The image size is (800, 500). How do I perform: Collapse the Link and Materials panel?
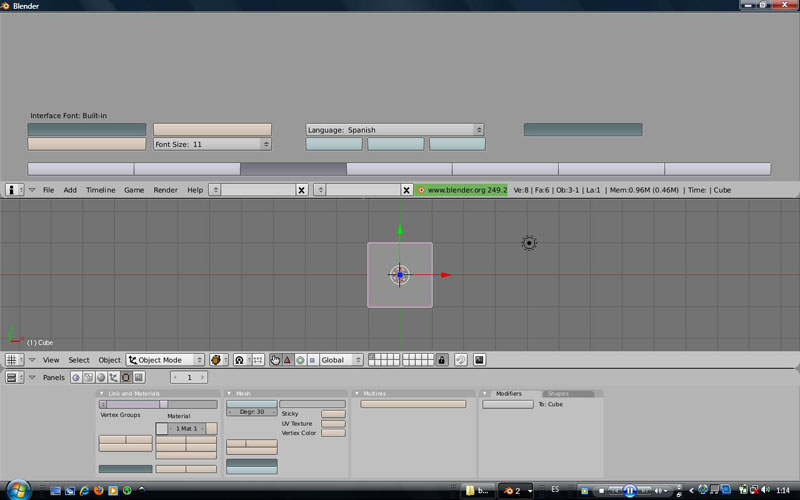tap(102, 393)
